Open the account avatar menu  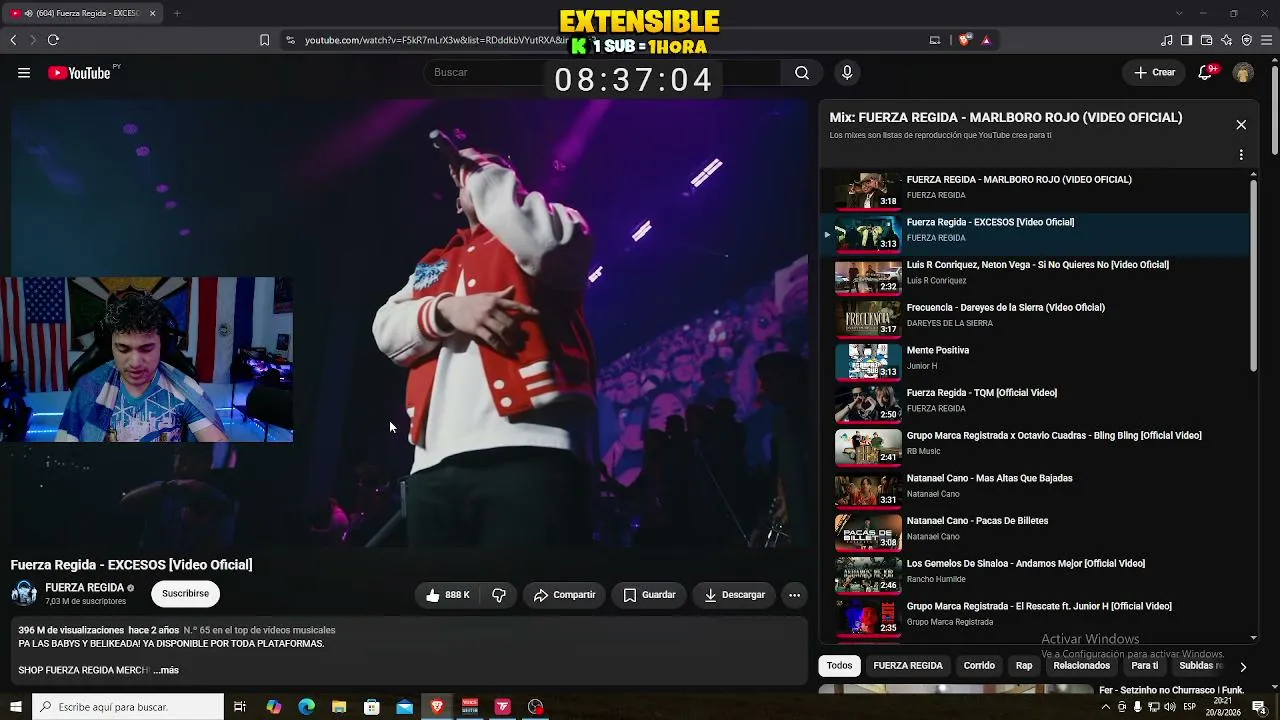(1243, 72)
